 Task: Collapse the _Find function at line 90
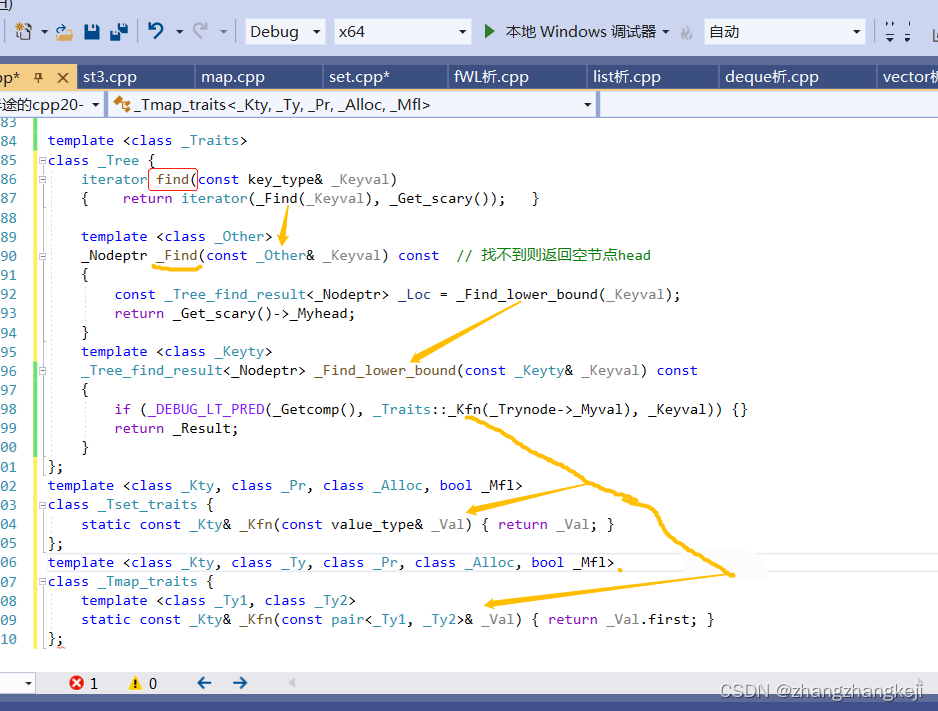(42, 256)
